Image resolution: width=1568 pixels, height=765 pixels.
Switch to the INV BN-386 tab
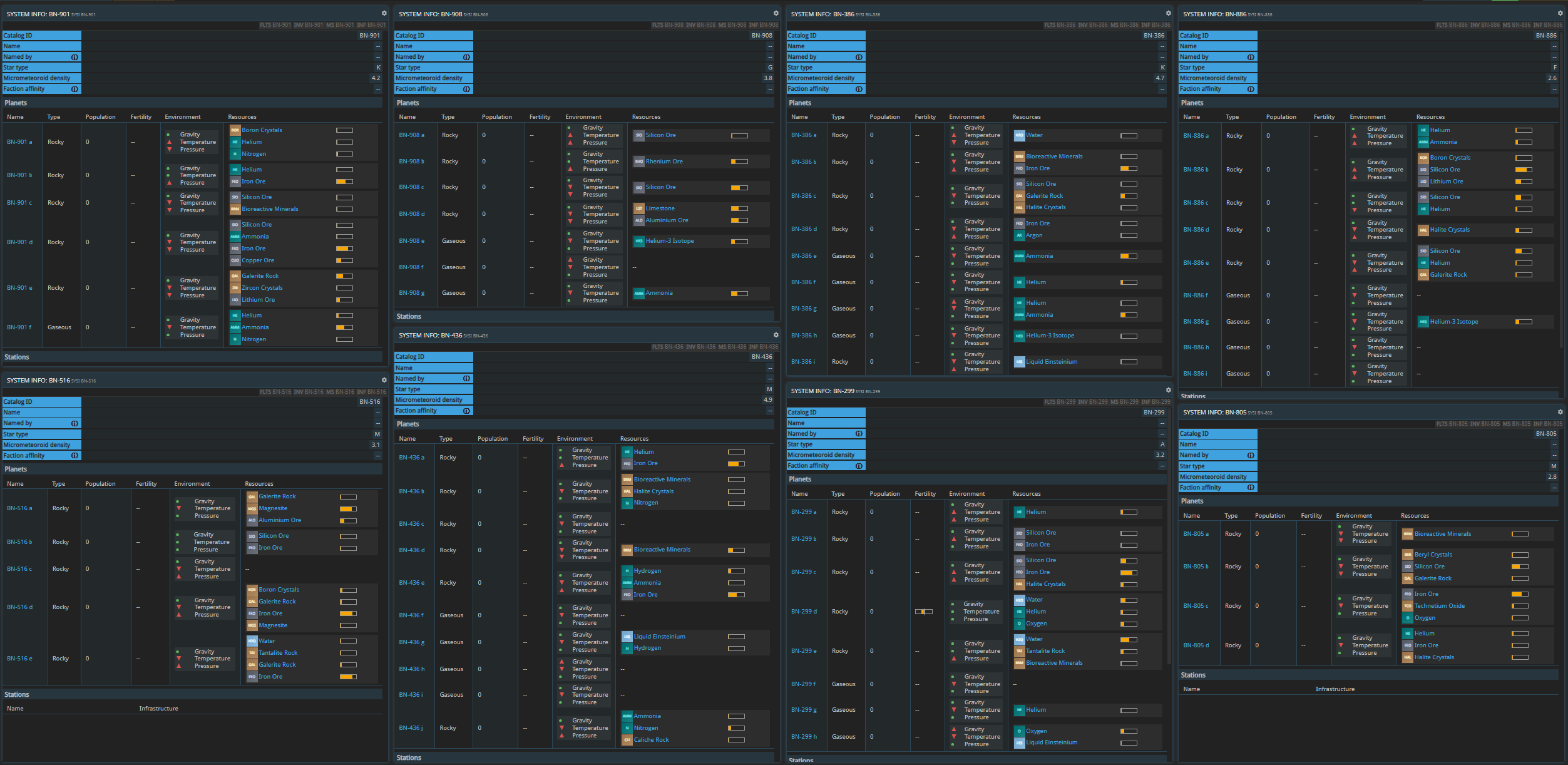click(x=1092, y=25)
